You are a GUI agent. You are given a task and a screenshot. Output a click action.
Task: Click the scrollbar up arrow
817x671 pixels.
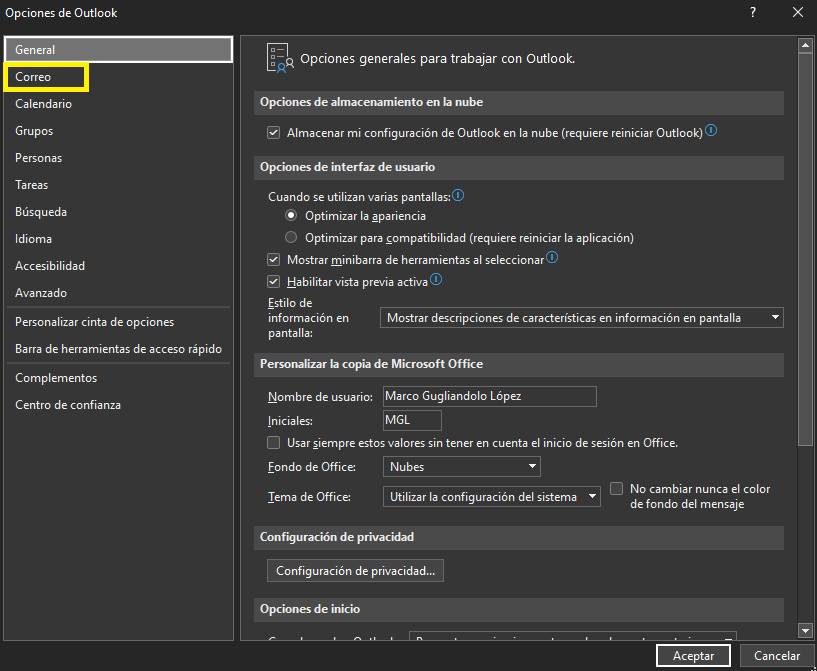click(806, 45)
